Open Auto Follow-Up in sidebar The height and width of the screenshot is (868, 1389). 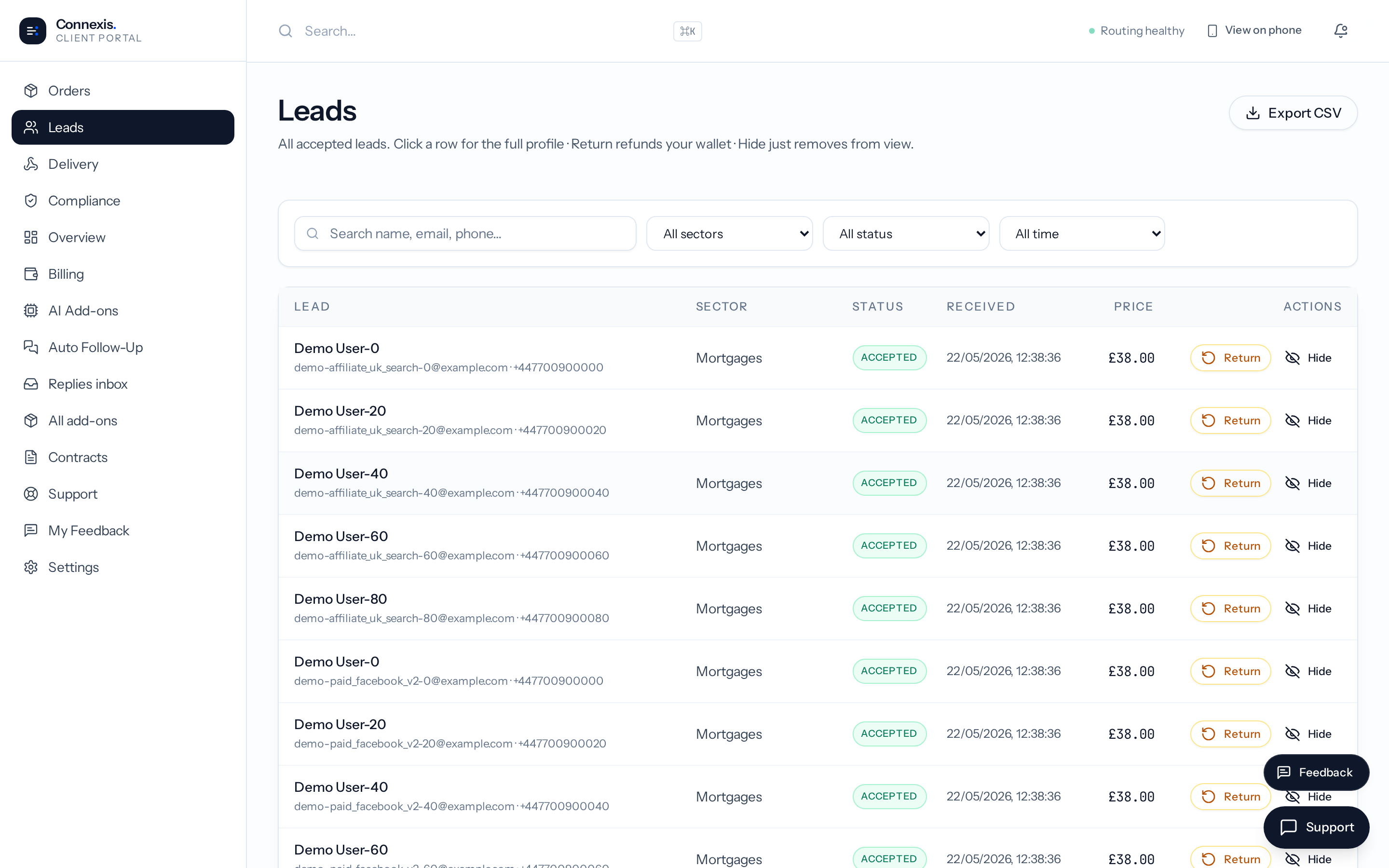click(x=123, y=347)
